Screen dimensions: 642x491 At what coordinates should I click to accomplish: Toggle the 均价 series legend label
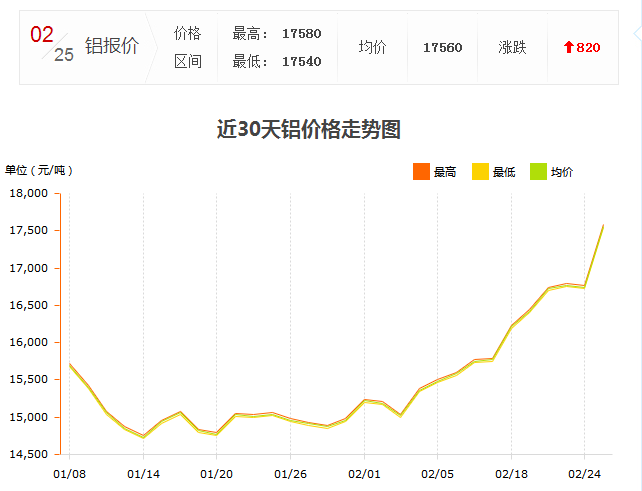pyautogui.click(x=562, y=173)
